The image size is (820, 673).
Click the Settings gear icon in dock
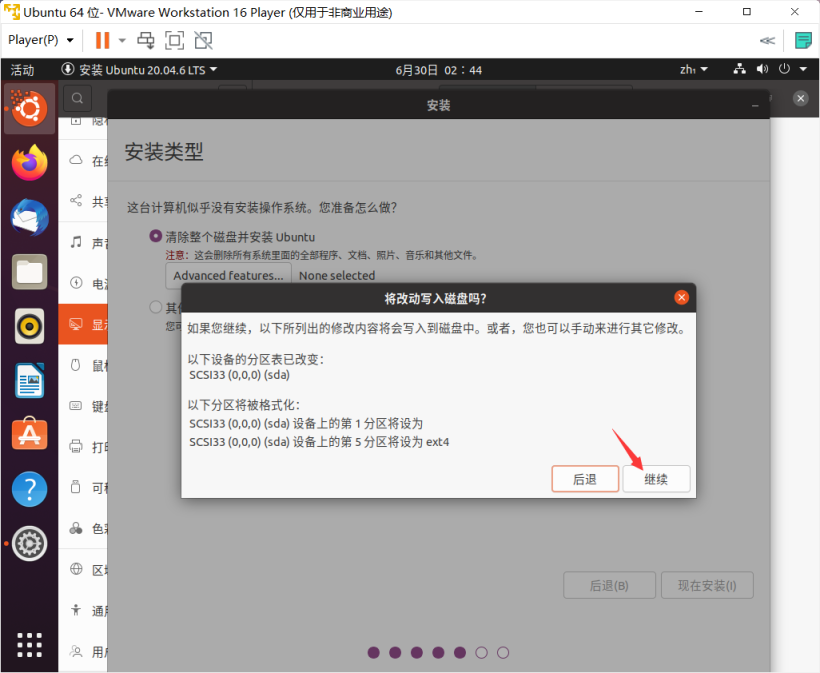[29, 543]
